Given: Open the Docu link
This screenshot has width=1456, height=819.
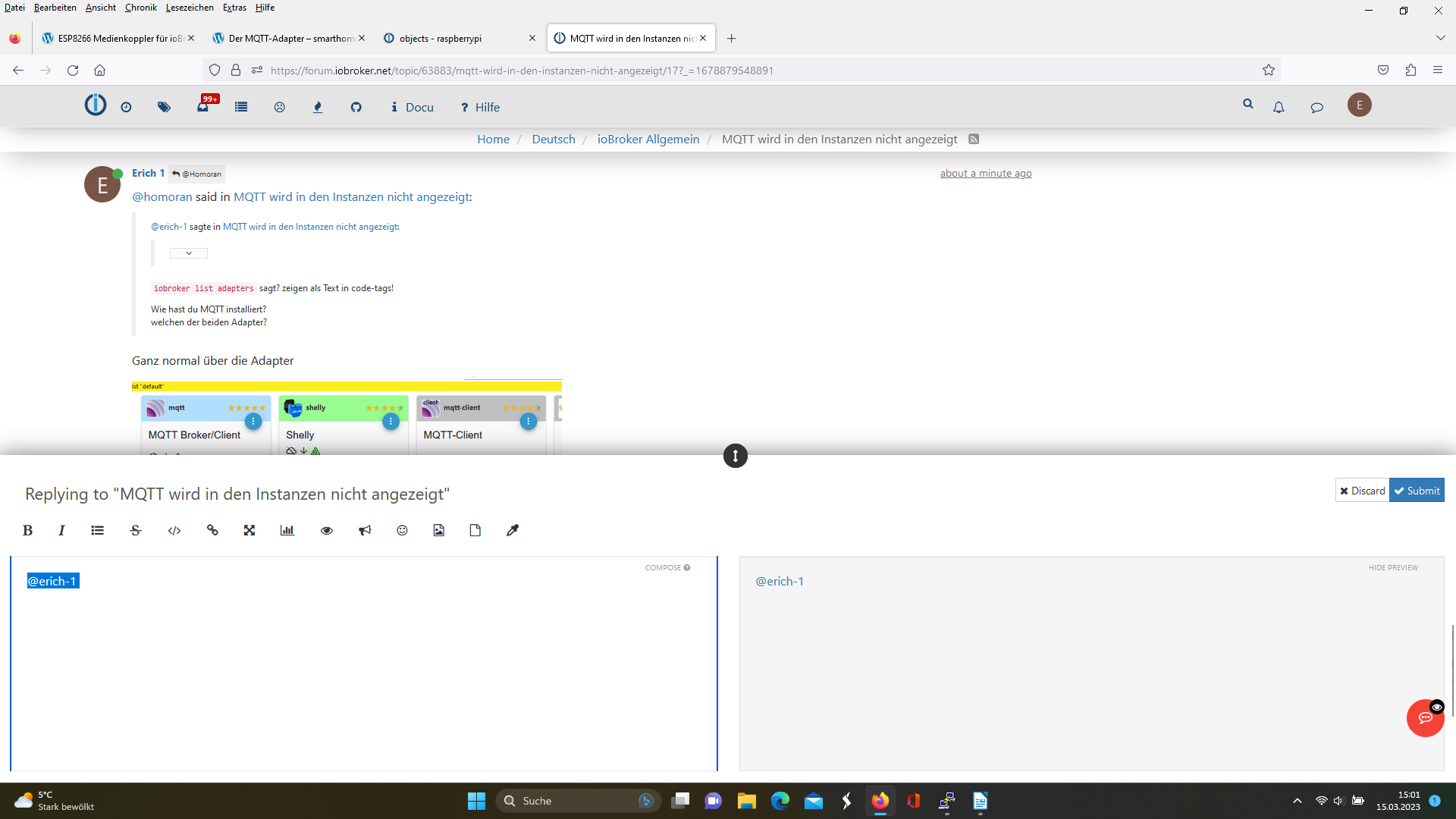Looking at the screenshot, I should click(x=413, y=108).
